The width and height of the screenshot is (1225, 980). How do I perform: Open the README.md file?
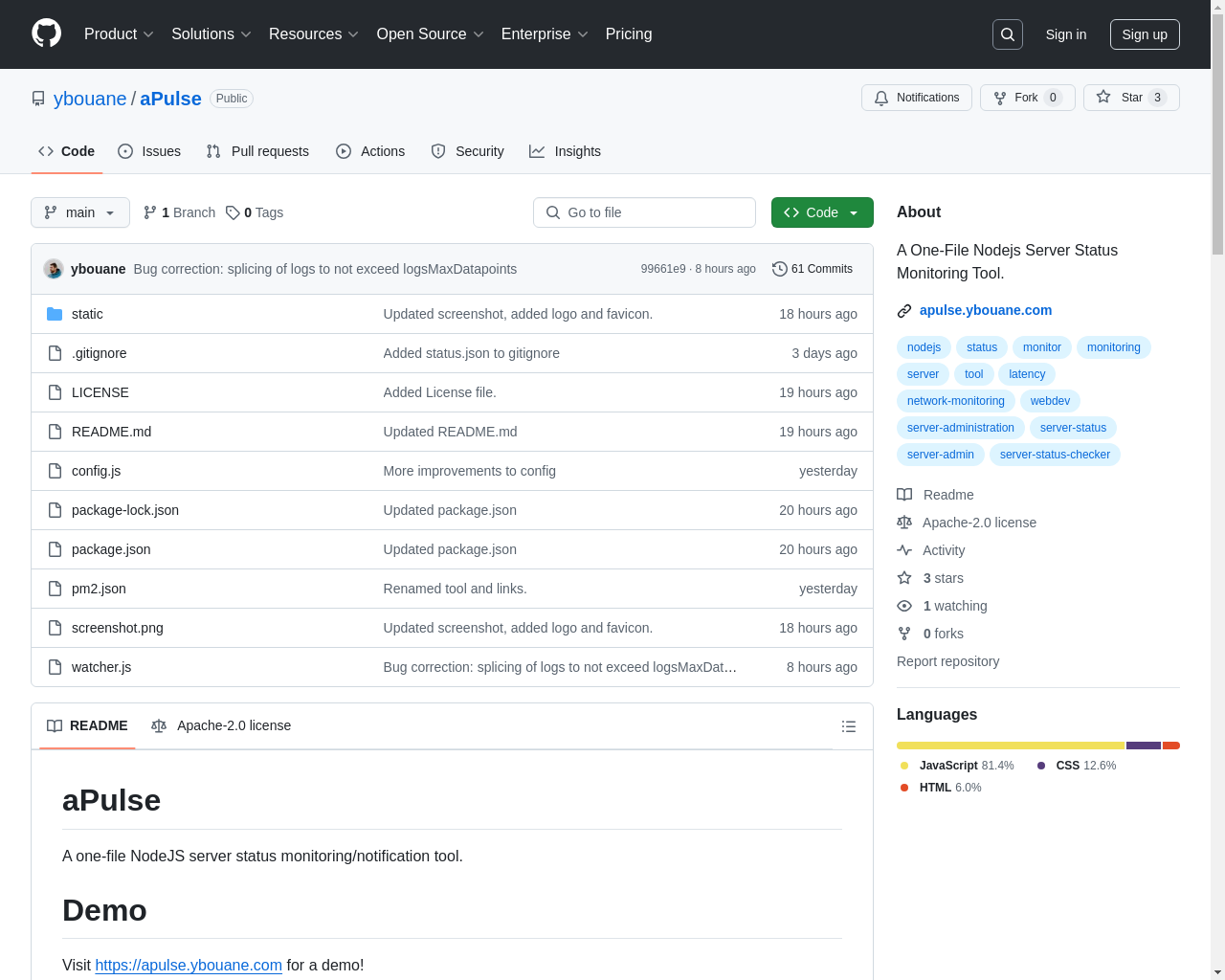point(111,432)
